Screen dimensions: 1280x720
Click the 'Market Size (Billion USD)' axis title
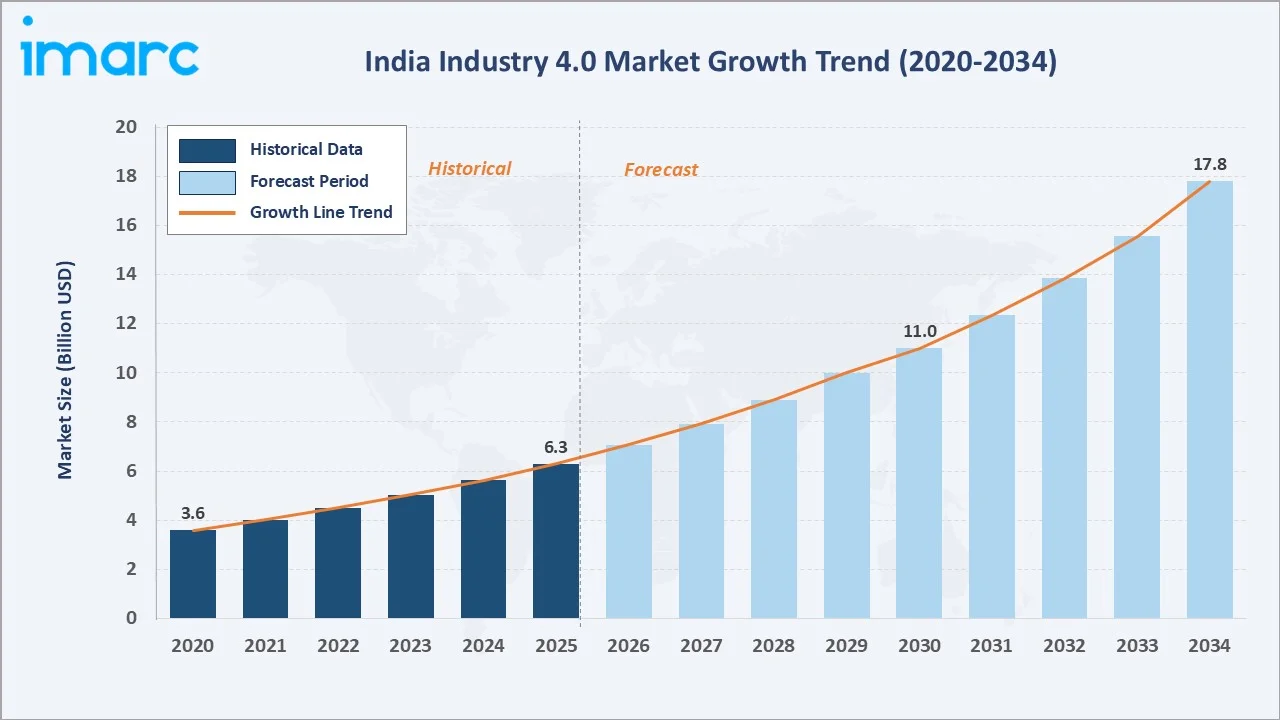click(65, 371)
